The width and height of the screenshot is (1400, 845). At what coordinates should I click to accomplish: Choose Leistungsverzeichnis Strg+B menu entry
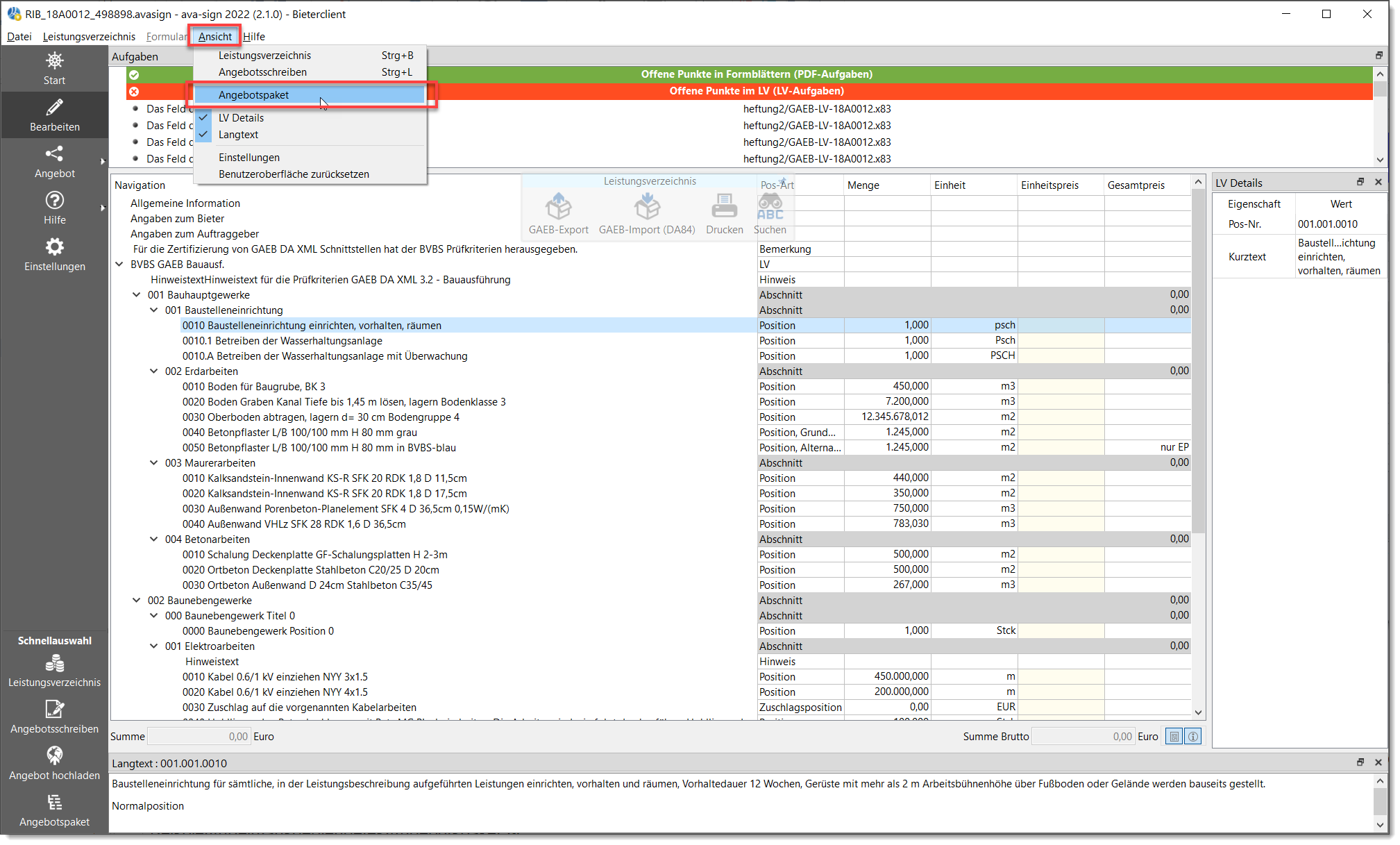[x=310, y=56]
